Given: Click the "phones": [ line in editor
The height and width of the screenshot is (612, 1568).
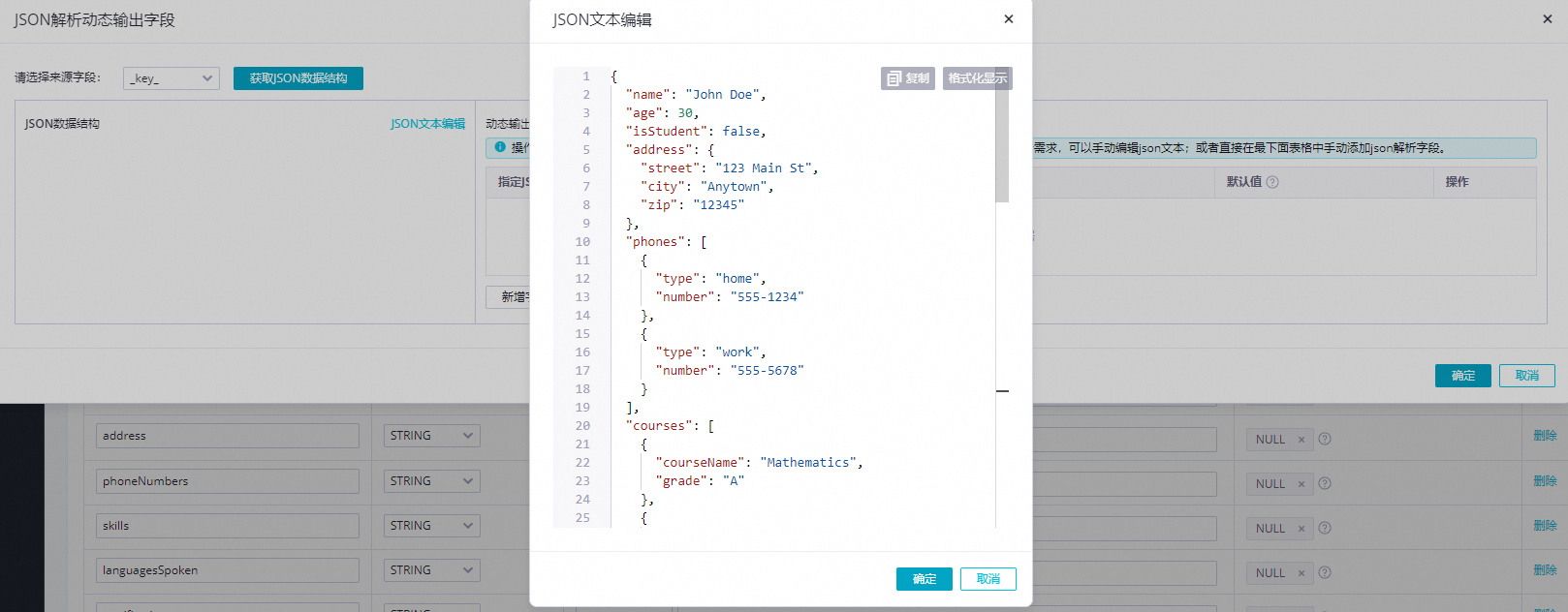Looking at the screenshot, I should click(667, 242).
